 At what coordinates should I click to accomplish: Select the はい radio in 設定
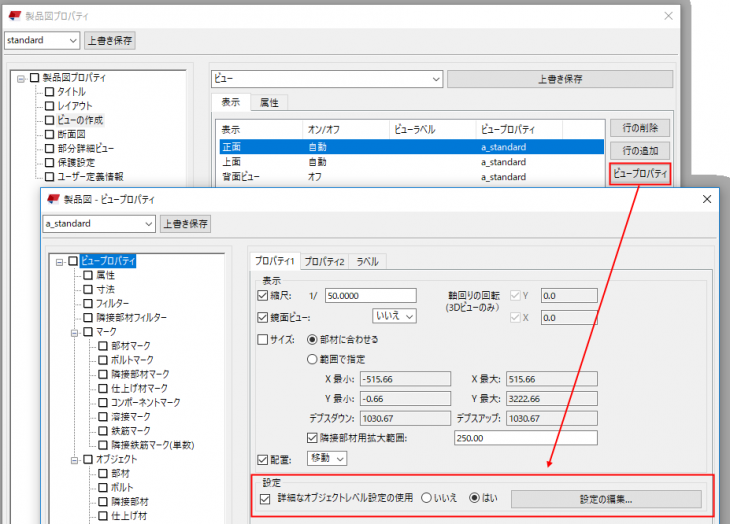coord(474,498)
